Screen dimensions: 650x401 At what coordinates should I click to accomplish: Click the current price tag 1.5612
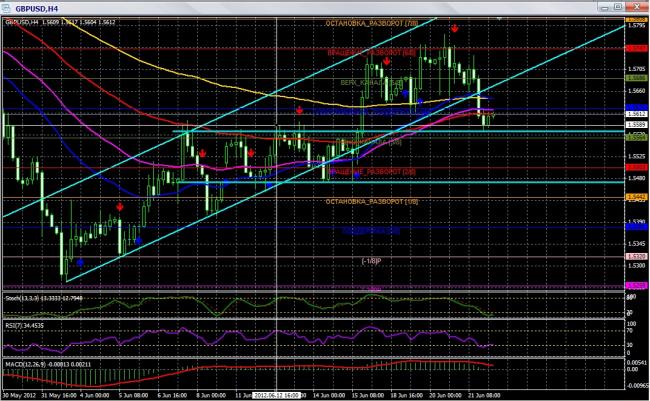pos(636,114)
